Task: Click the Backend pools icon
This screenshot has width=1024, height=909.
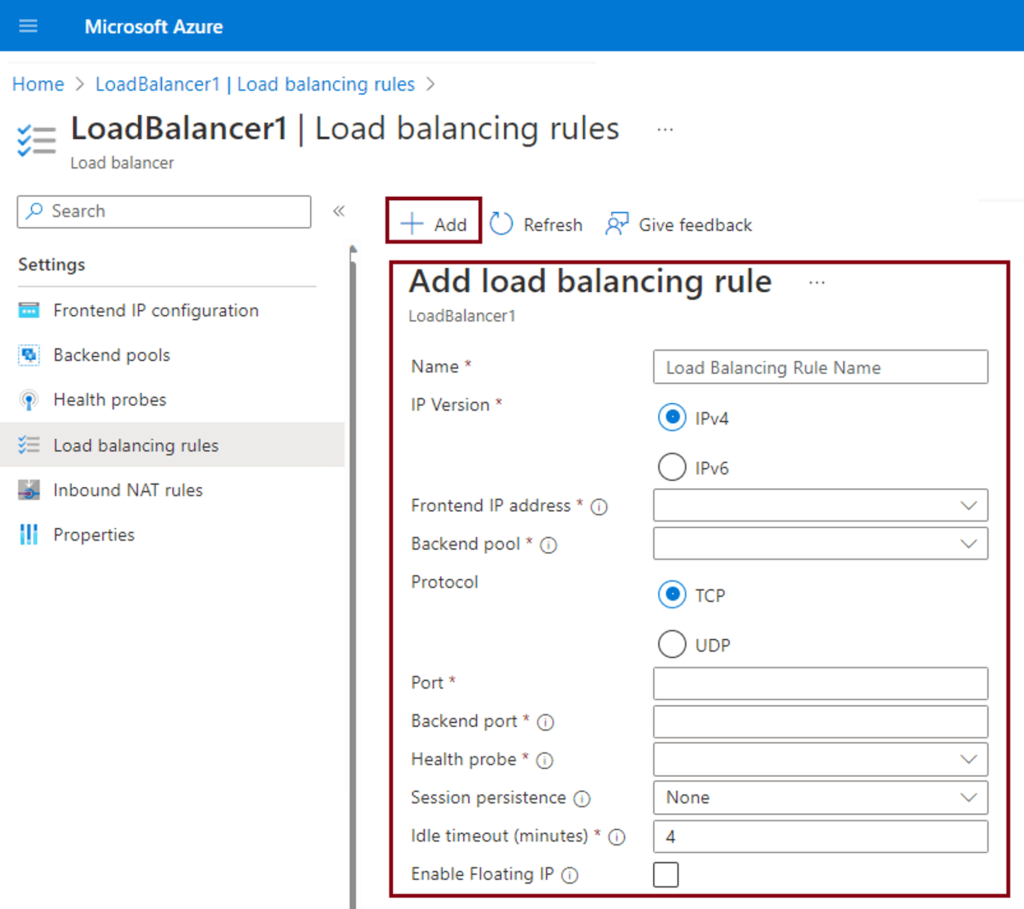Action: [29, 355]
